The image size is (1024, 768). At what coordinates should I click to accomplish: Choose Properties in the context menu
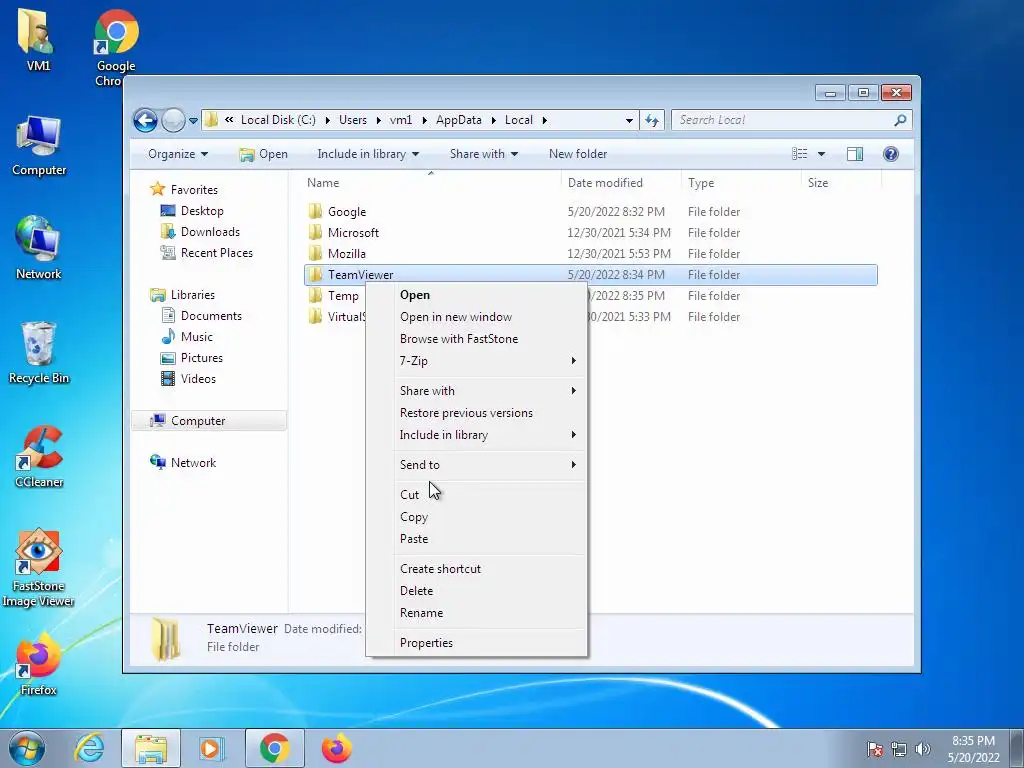click(x=477, y=643)
